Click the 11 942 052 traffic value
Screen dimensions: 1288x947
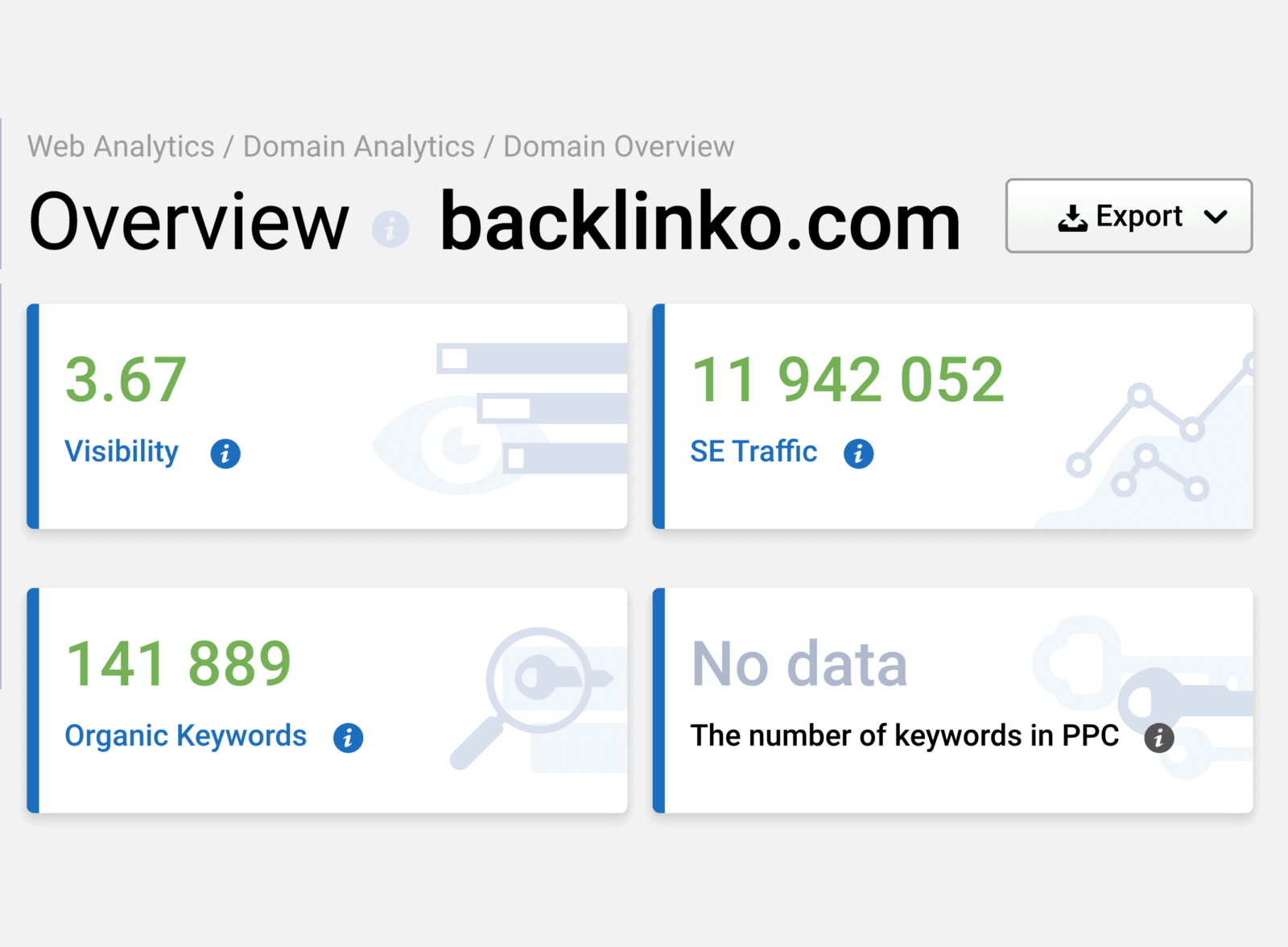(848, 379)
